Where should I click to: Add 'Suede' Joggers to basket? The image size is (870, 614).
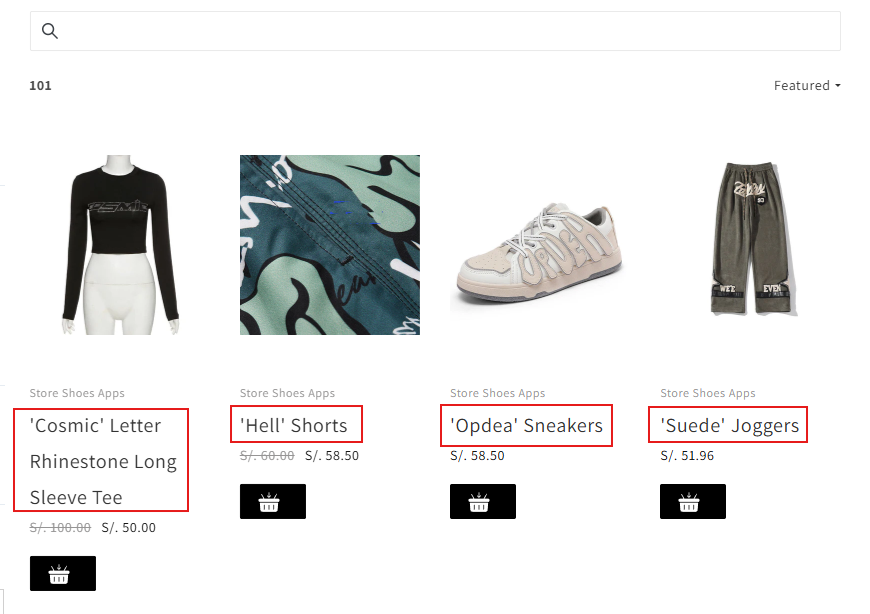click(693, 502)
